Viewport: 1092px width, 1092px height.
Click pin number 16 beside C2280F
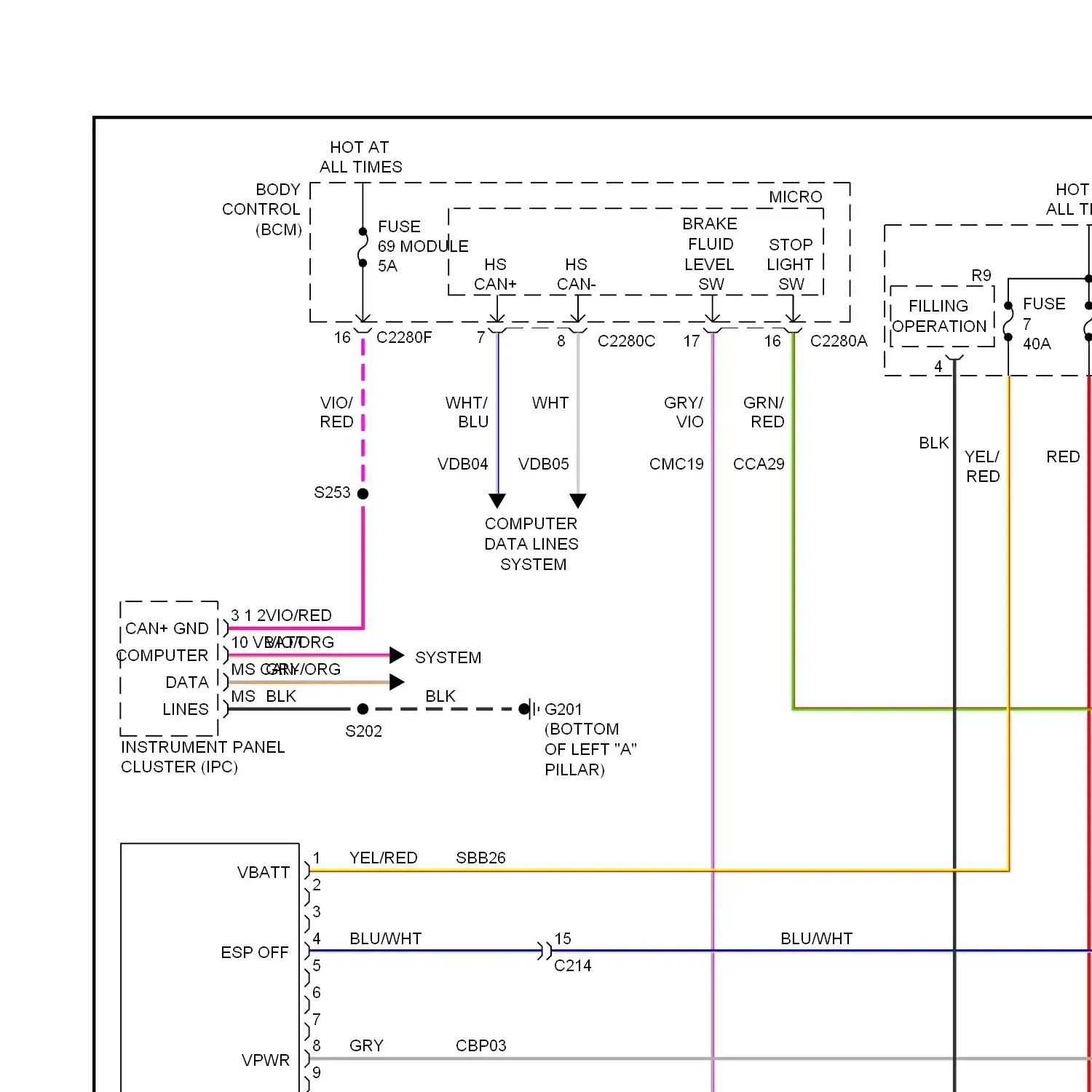pos(342,338)
